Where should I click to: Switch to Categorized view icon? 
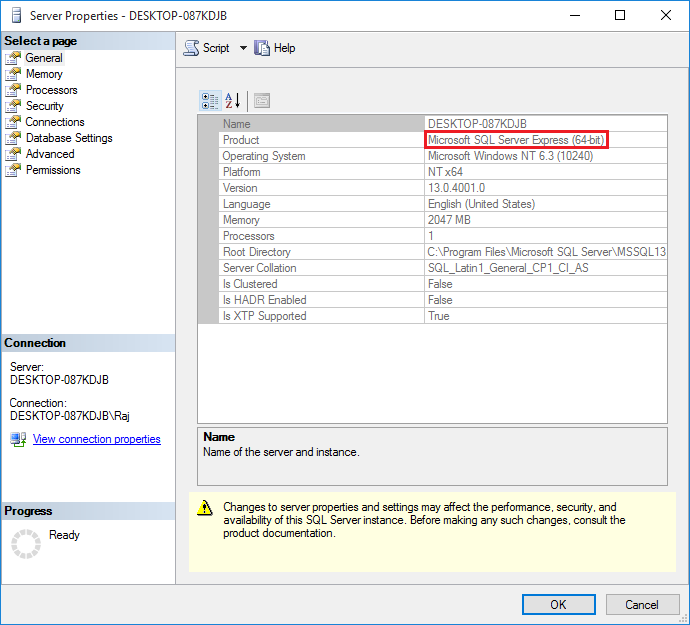pyautogui.click(x=210, y=101)
